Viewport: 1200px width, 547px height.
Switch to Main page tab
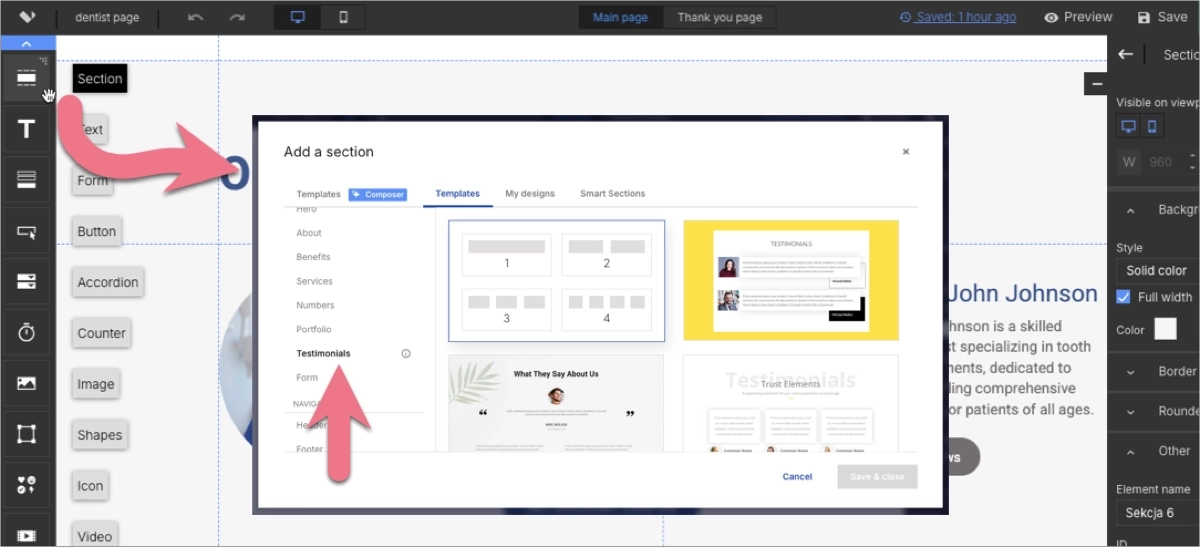[x=620, y=17]
